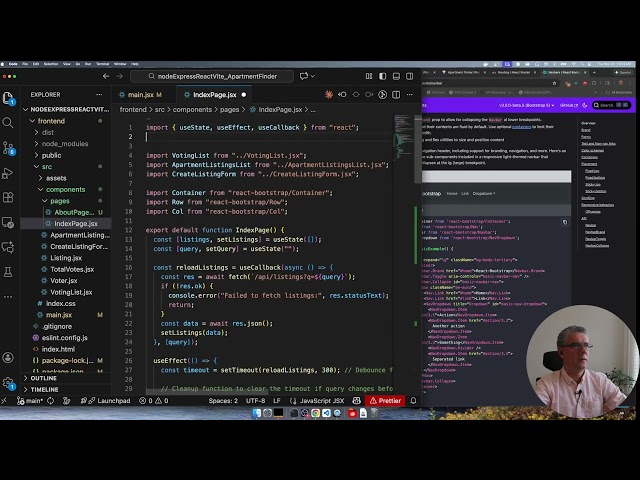Open the GitHub link in docs header

click(x=569, y=105)
